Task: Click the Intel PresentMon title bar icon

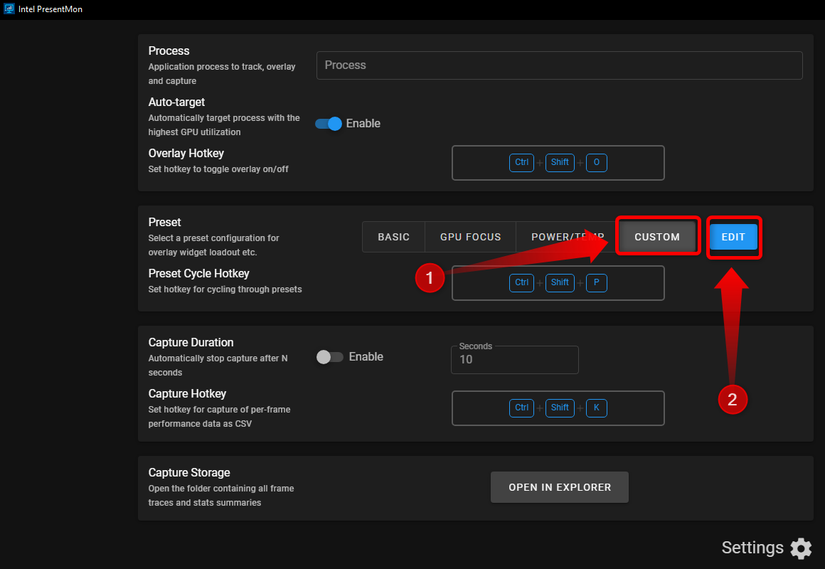Action: coord(8,8)
